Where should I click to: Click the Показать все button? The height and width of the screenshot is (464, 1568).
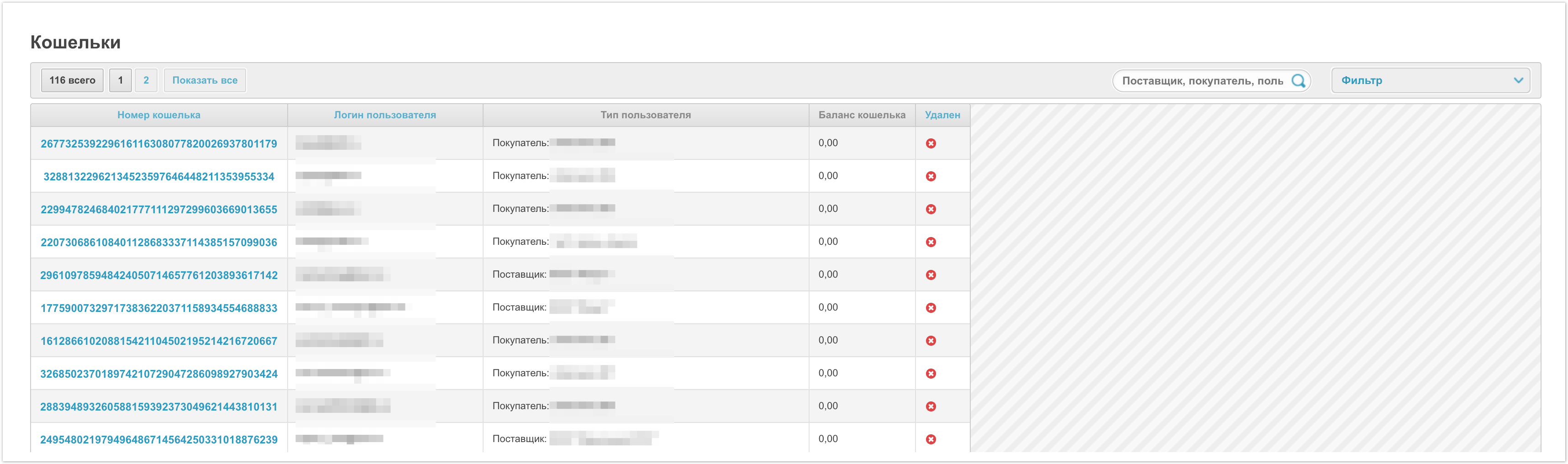(x=205, y=80)
